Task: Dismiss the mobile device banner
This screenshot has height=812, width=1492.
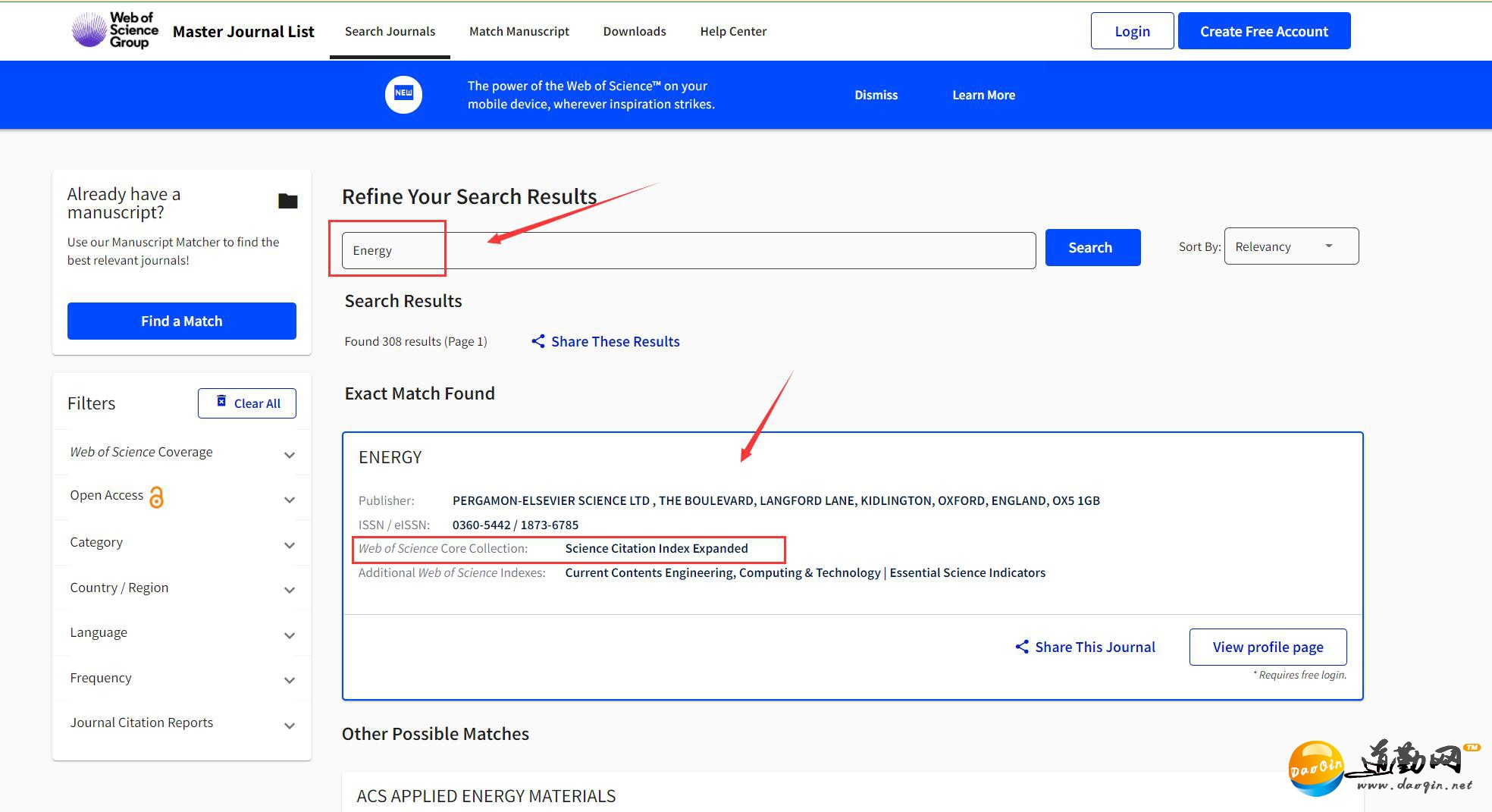Action: [x=876, y=95]
